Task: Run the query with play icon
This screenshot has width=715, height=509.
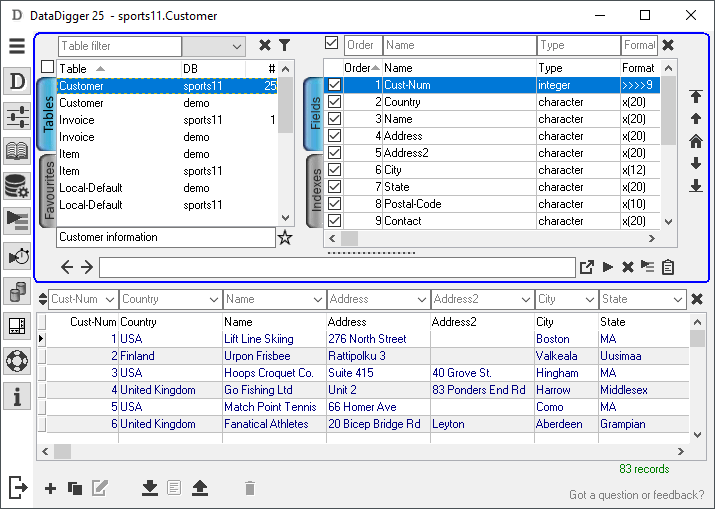Action: (x=608, y=267)
